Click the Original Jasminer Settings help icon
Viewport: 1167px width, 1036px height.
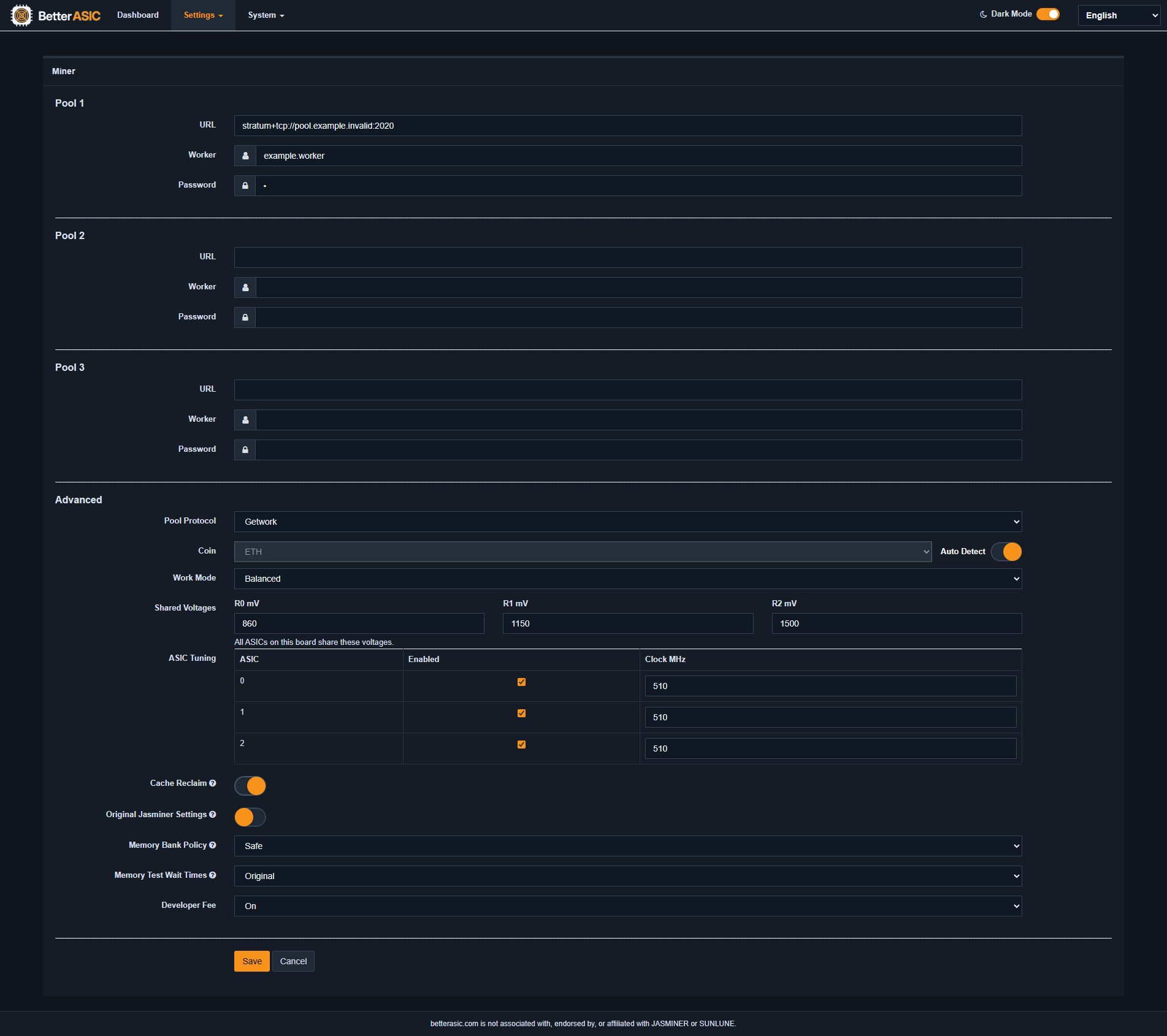(213, 814)
